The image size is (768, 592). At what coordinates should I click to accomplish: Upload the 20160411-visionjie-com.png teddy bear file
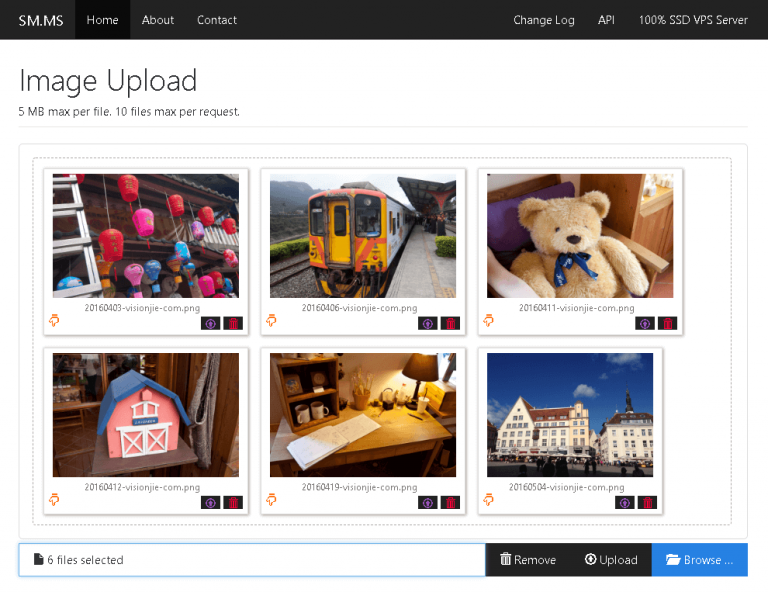click(645, 323)
